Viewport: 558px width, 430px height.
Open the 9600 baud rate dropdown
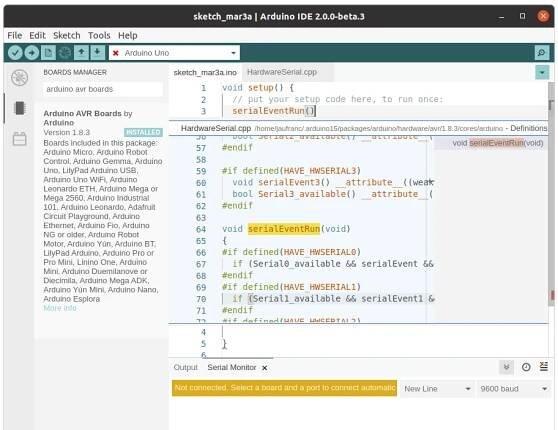pos(514,389)
